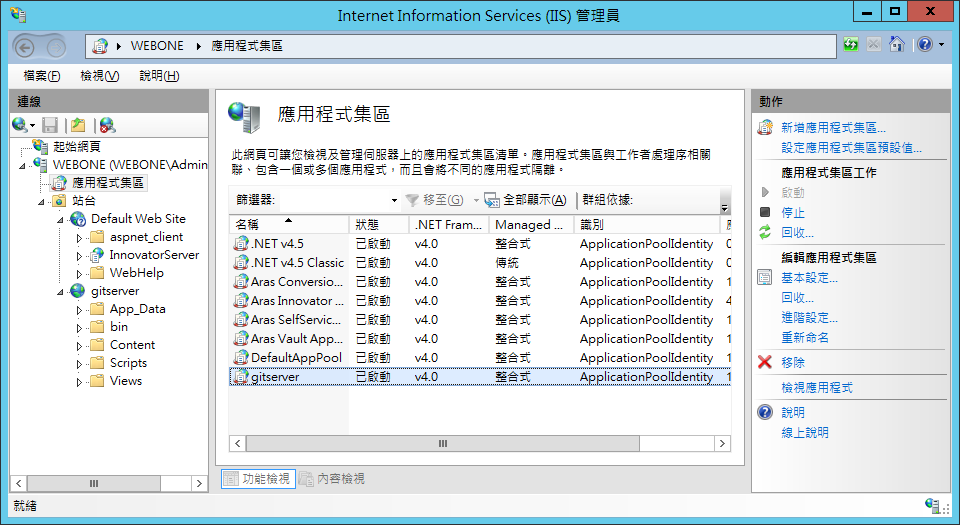Select the Aras Vault App pool row
960x525 pixels.
click(479, 338)
